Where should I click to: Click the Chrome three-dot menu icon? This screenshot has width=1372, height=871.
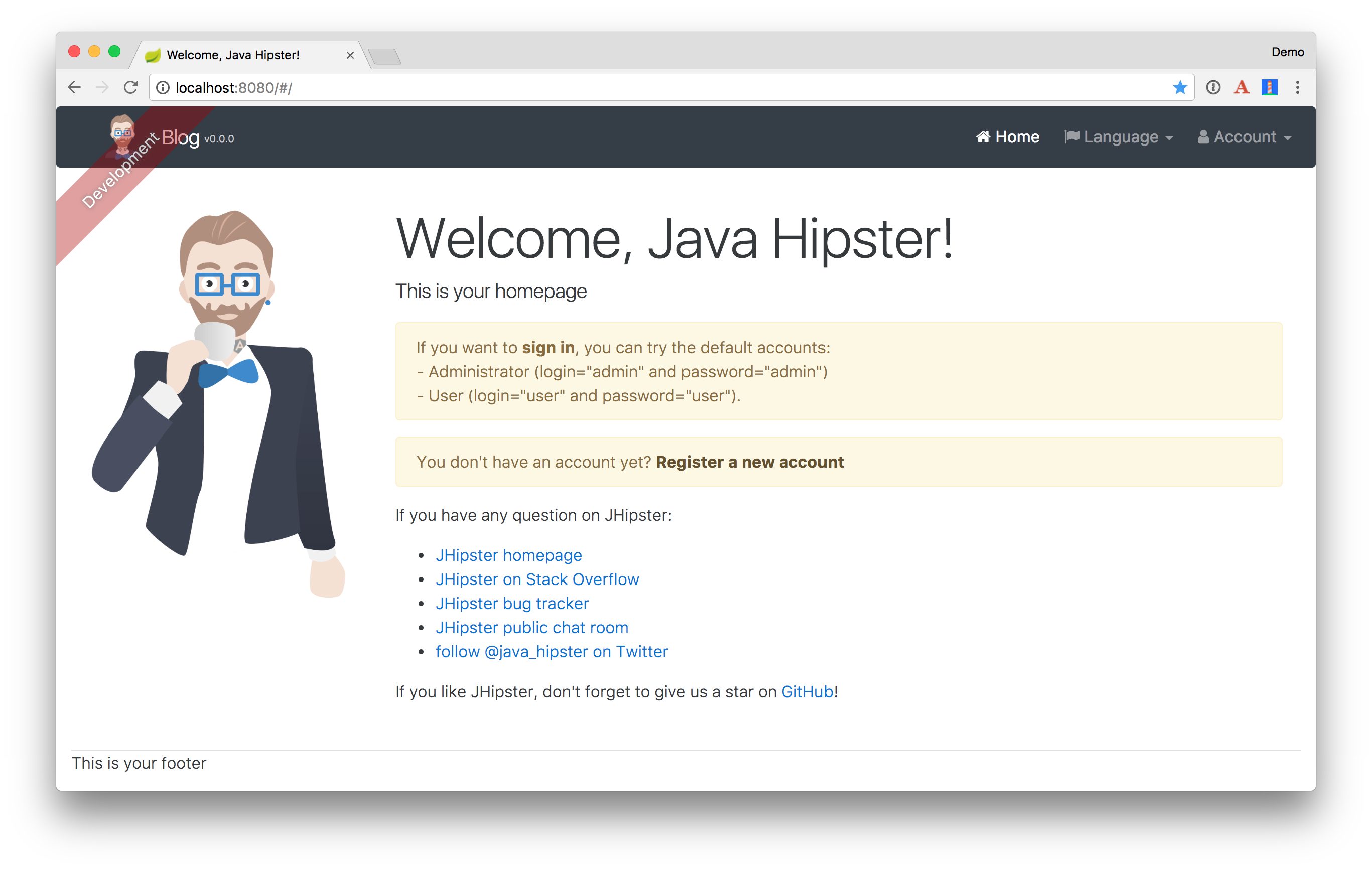point(1297,88)
